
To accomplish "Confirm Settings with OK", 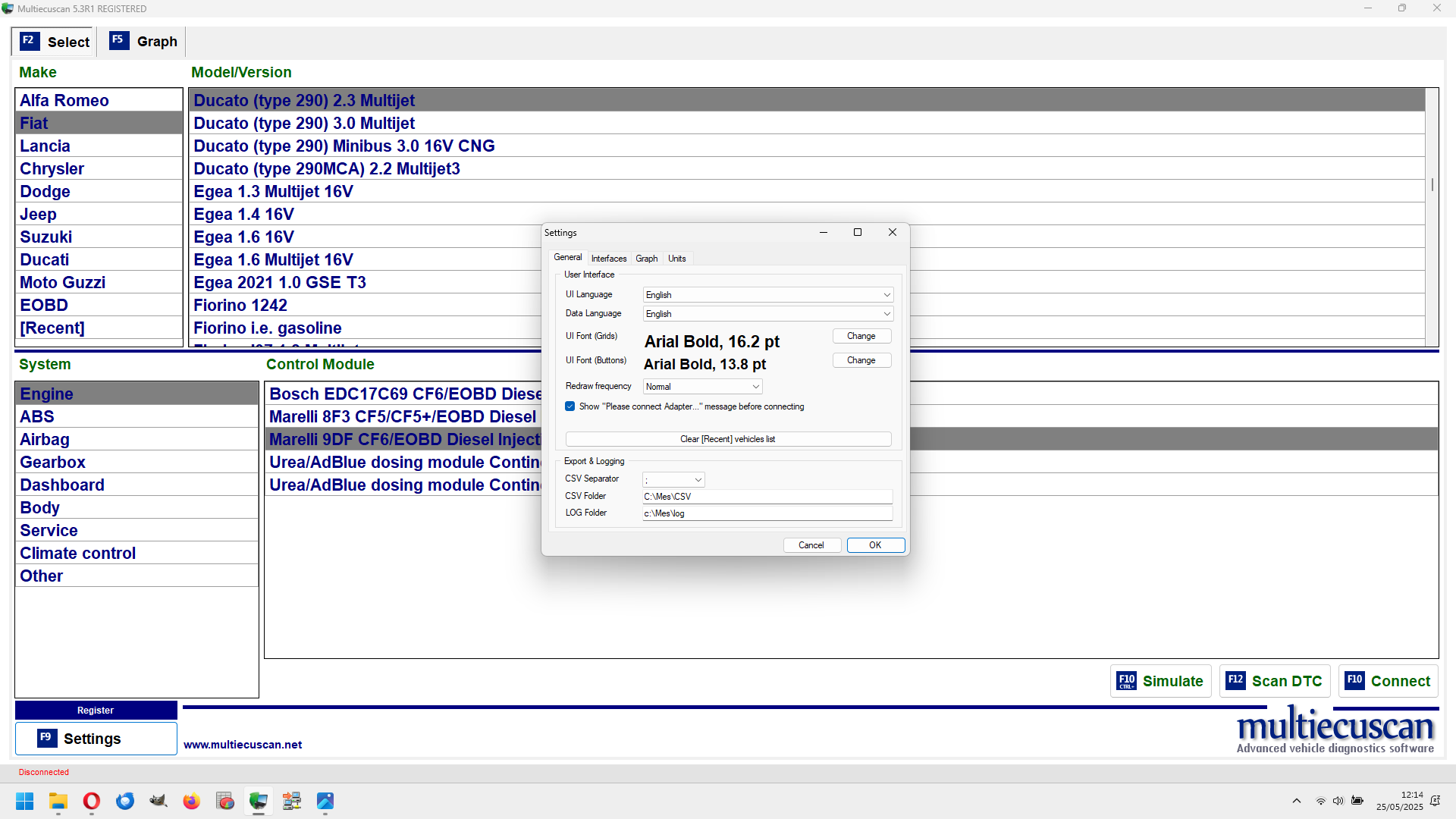I will tap(876, 545).
